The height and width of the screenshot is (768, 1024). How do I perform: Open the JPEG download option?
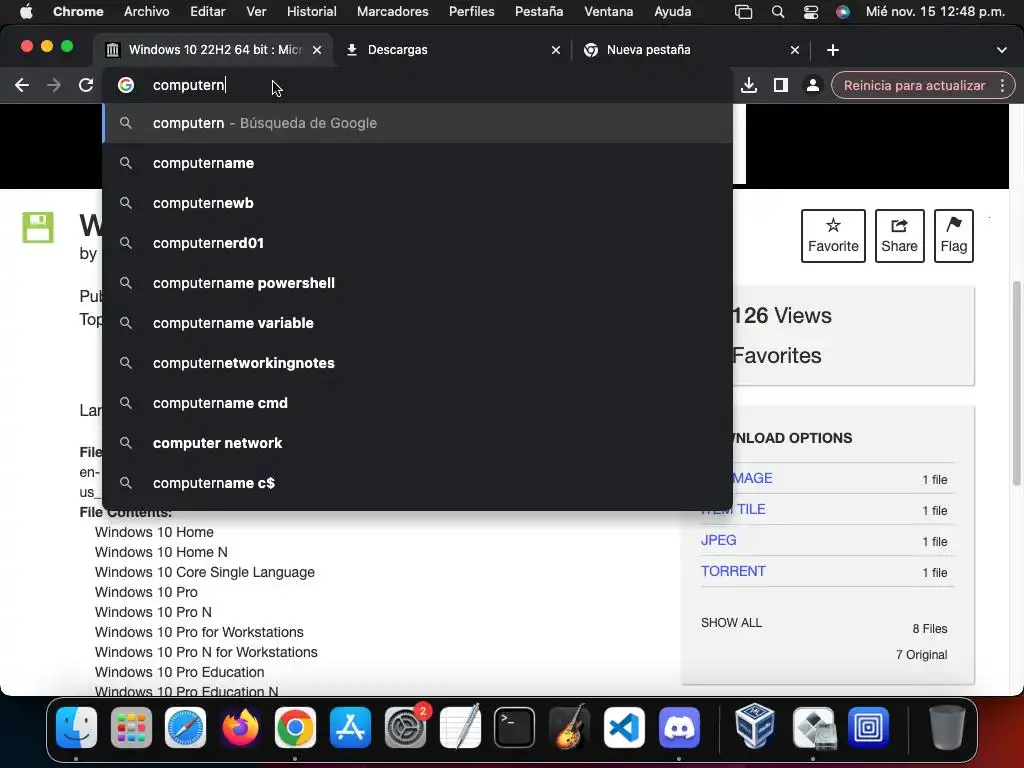pyautogui.click(x=718, y=540)
